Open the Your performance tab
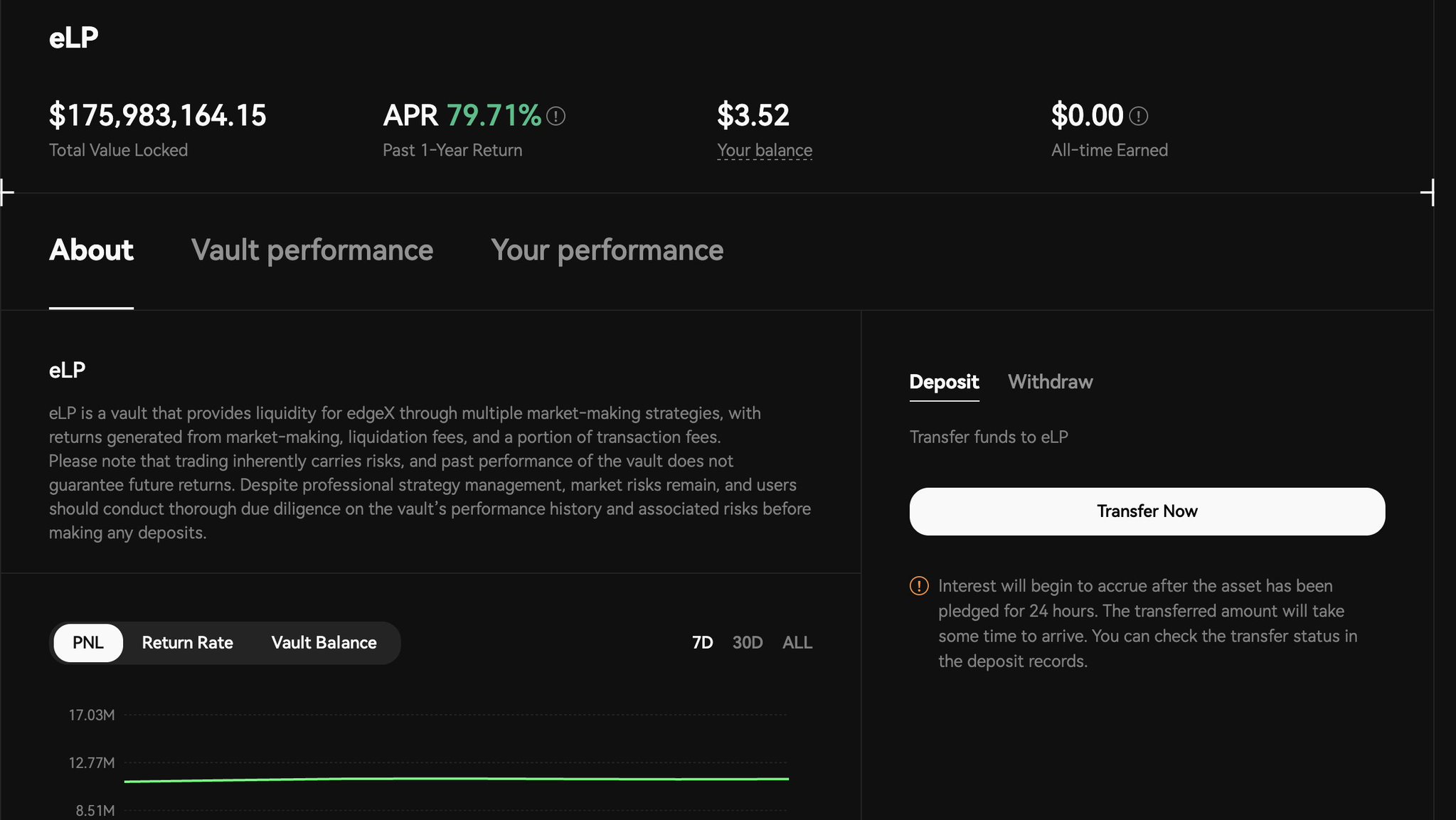The height and width of the screenshot is (820, 1456). (607, 250)
